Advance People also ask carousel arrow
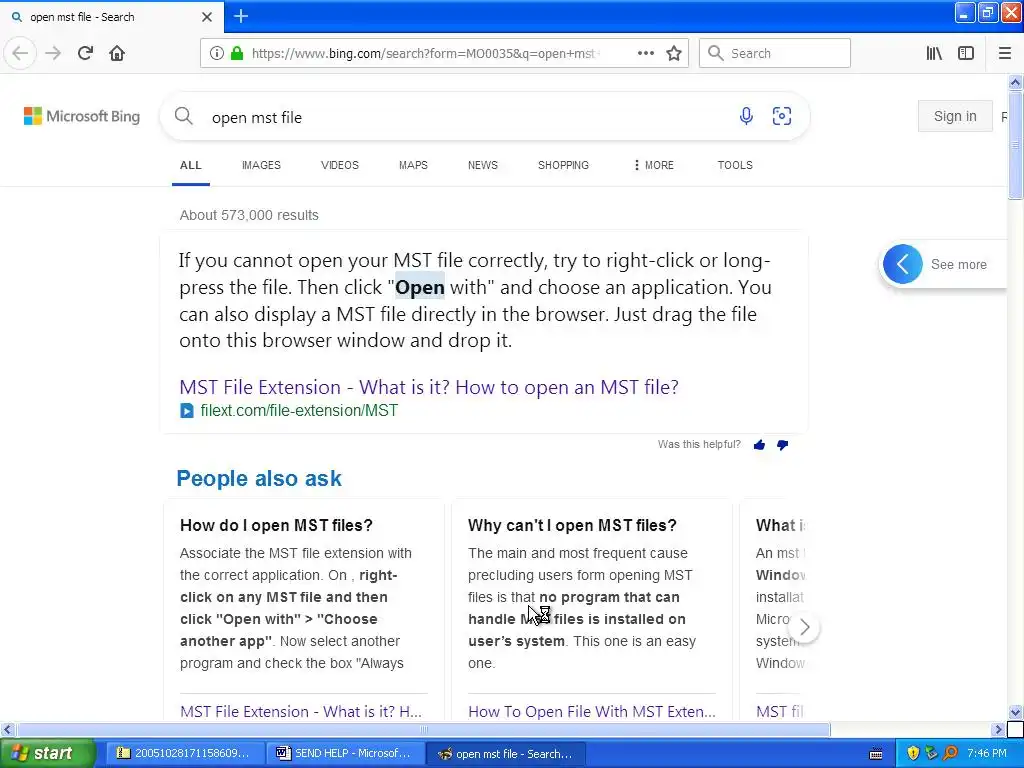This screenshot has height=768, width=1024. [x=805, y=627]
